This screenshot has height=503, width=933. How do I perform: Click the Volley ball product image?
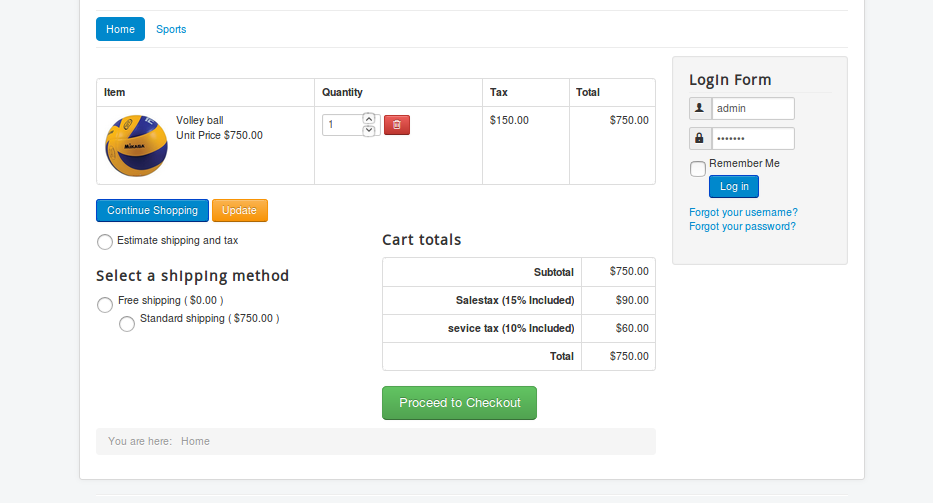[x=136, y=146]
